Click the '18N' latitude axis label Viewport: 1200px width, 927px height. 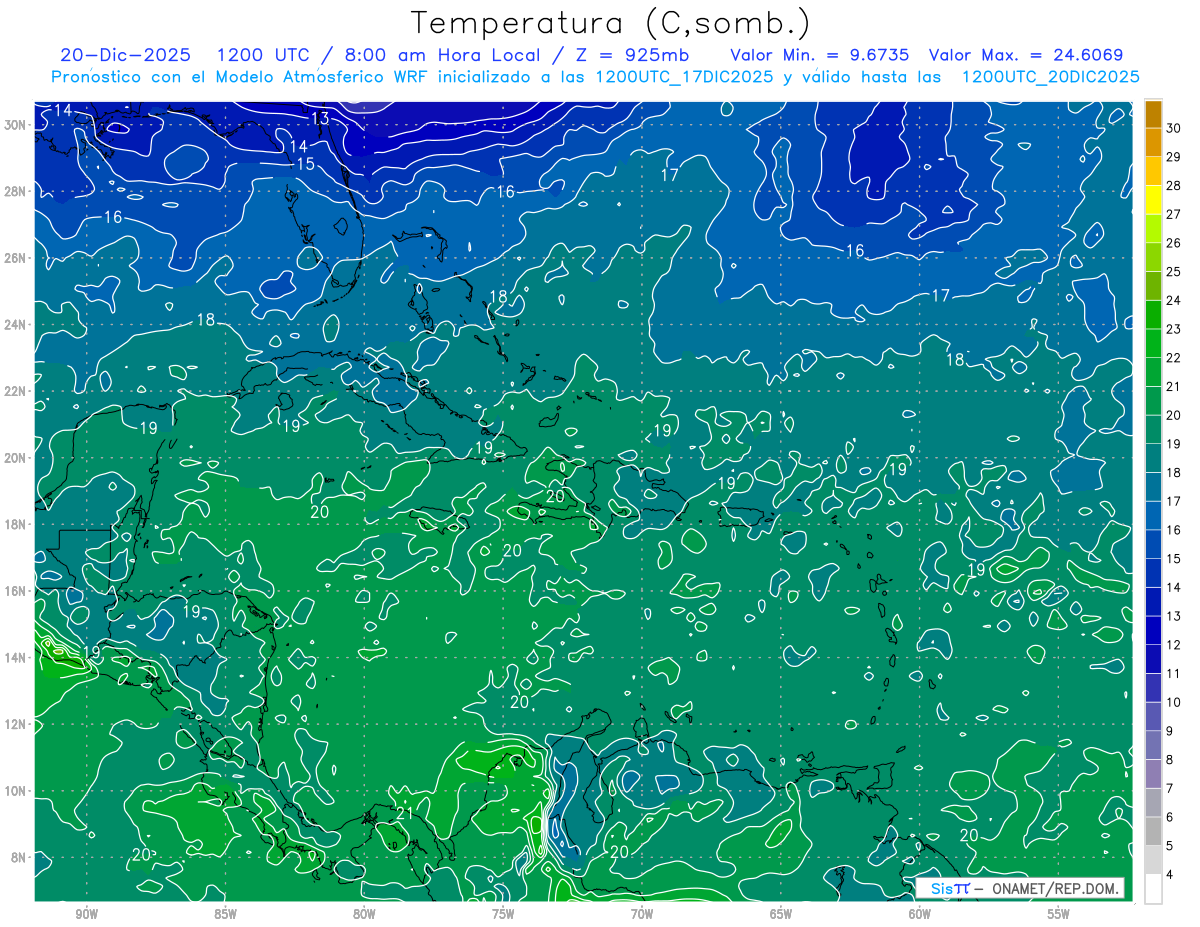17,524
